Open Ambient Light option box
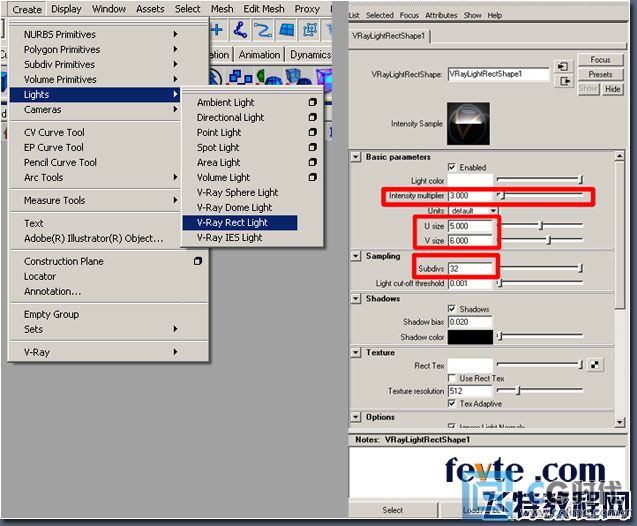This screenshot has height=526, width=637. (312, 102)
